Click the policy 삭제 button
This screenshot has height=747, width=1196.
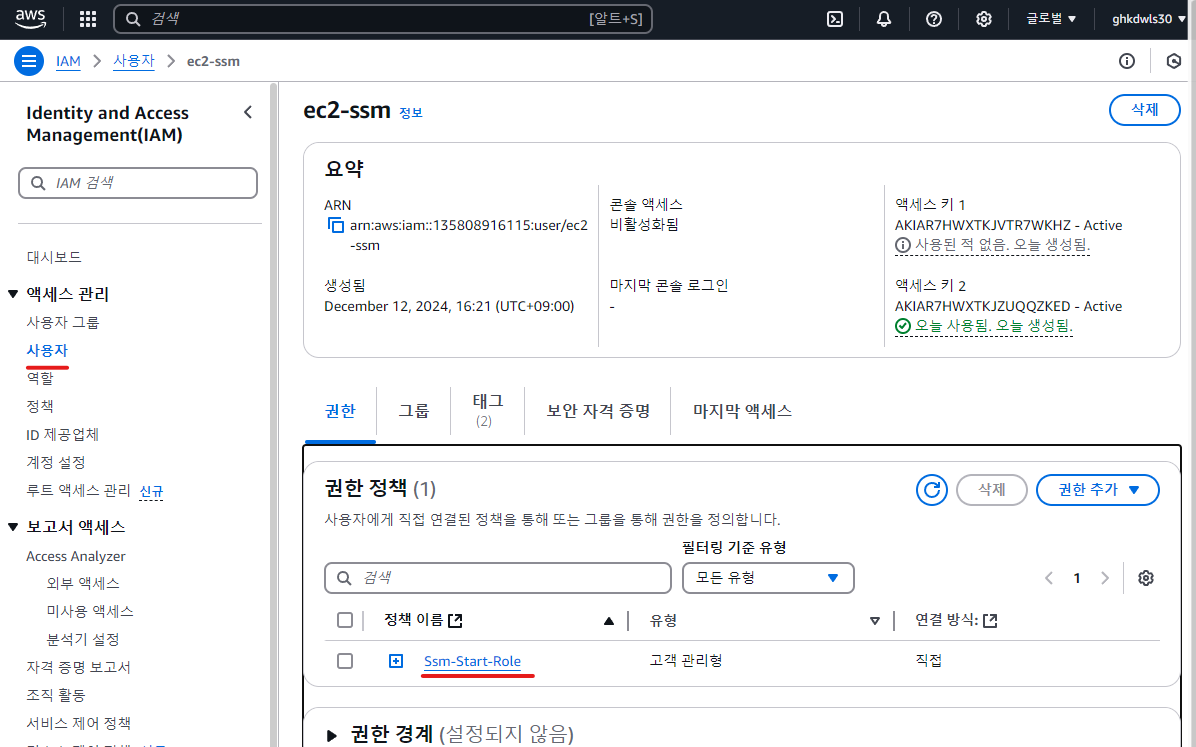tap(992, 490)
